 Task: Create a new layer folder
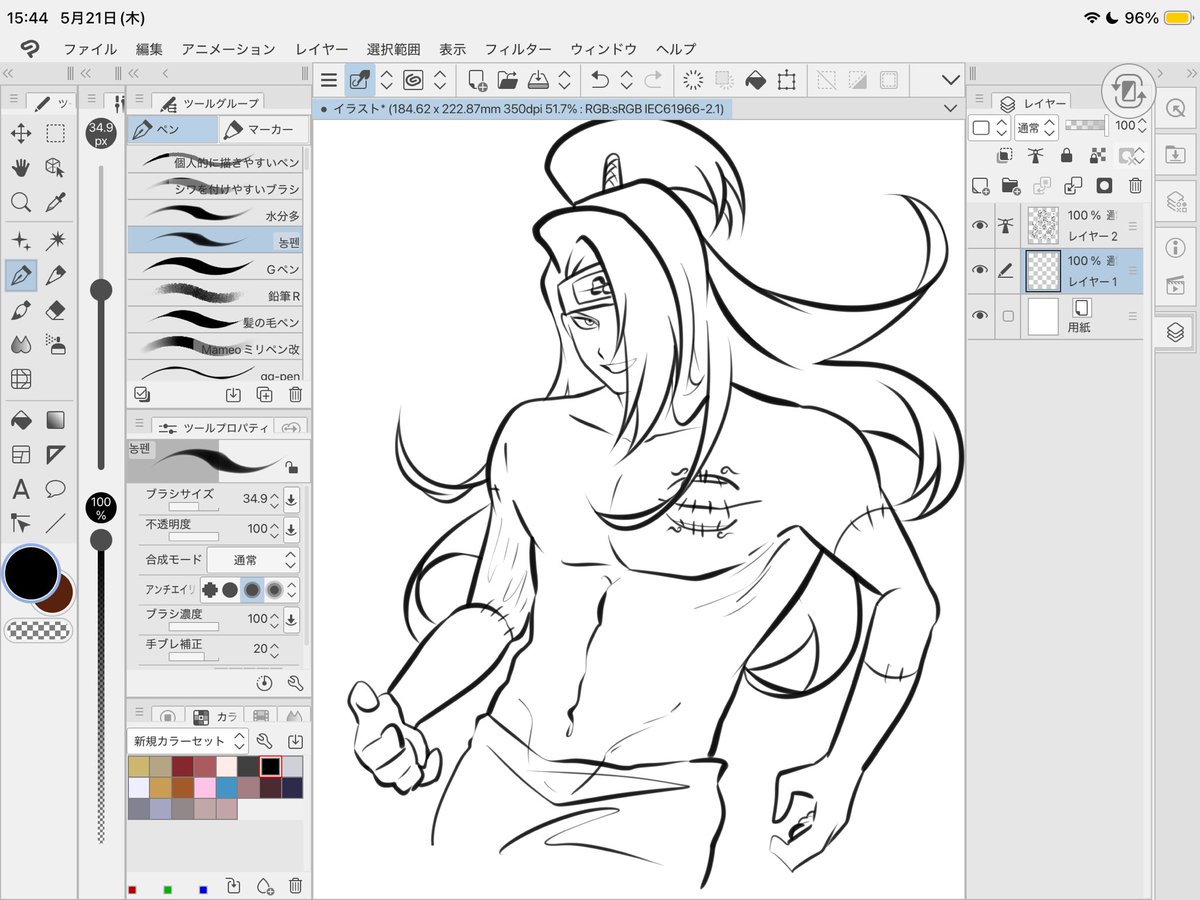1011,185
